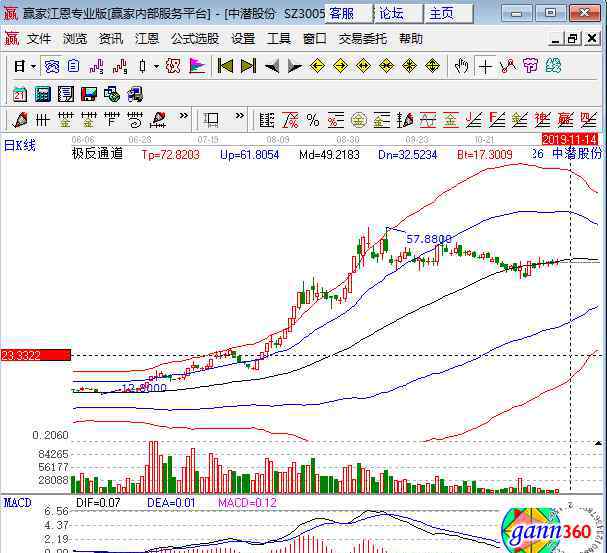Click the 日K线 chart label
Image resolution: width=607 pixels, height=553 pixels.
pos(20,146)
